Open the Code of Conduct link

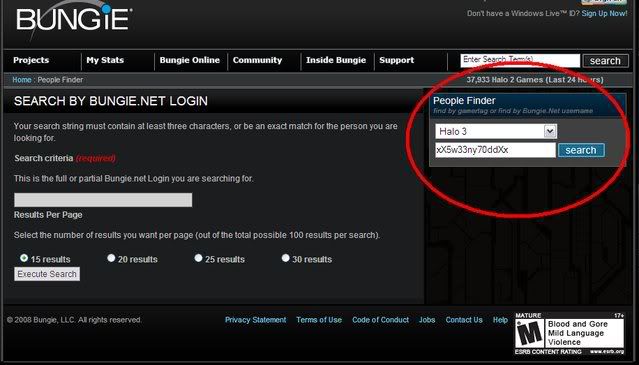pyautogui.click(x=380, y=320)
